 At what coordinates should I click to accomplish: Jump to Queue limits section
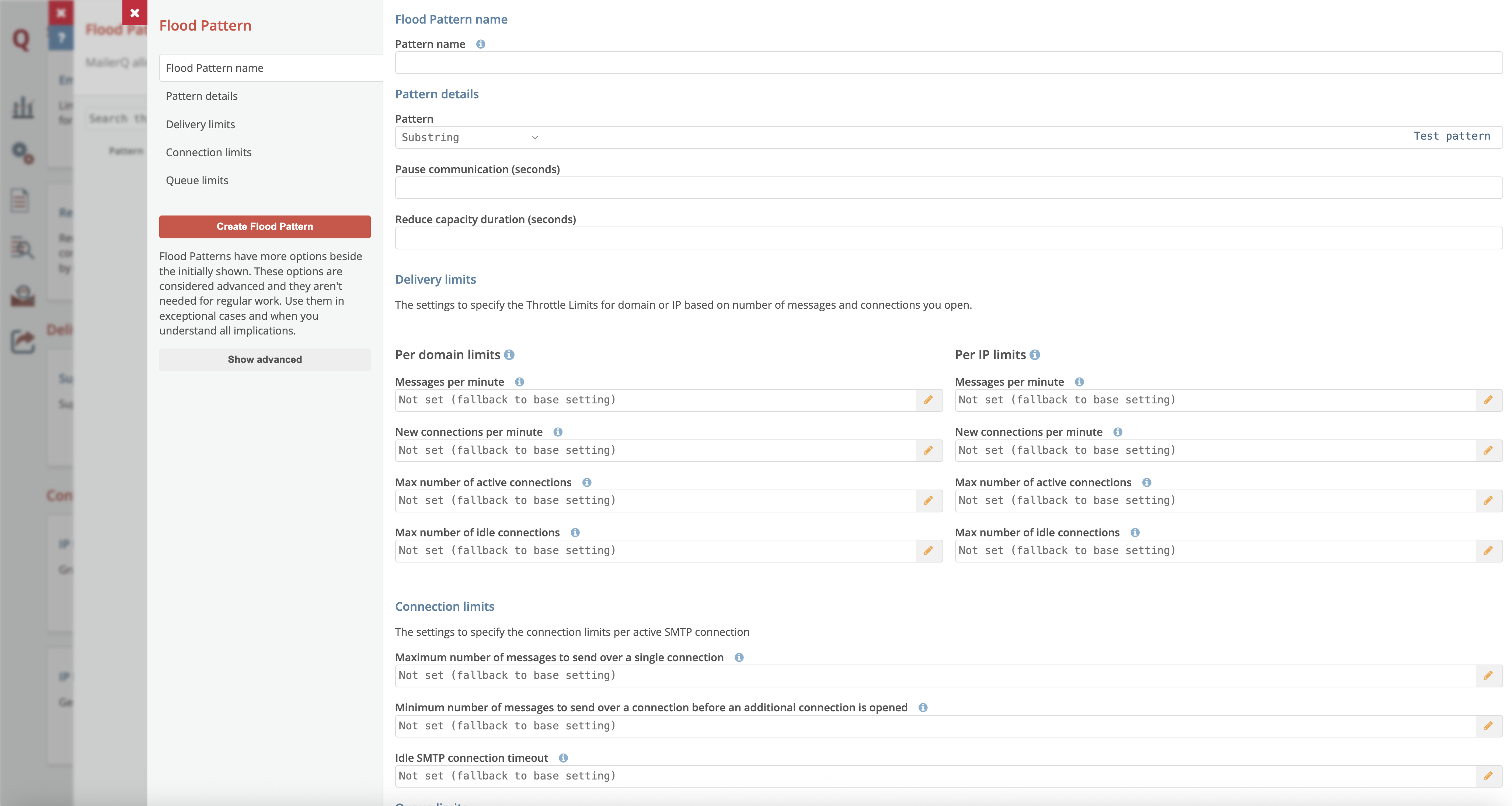[x=196, y=181]
